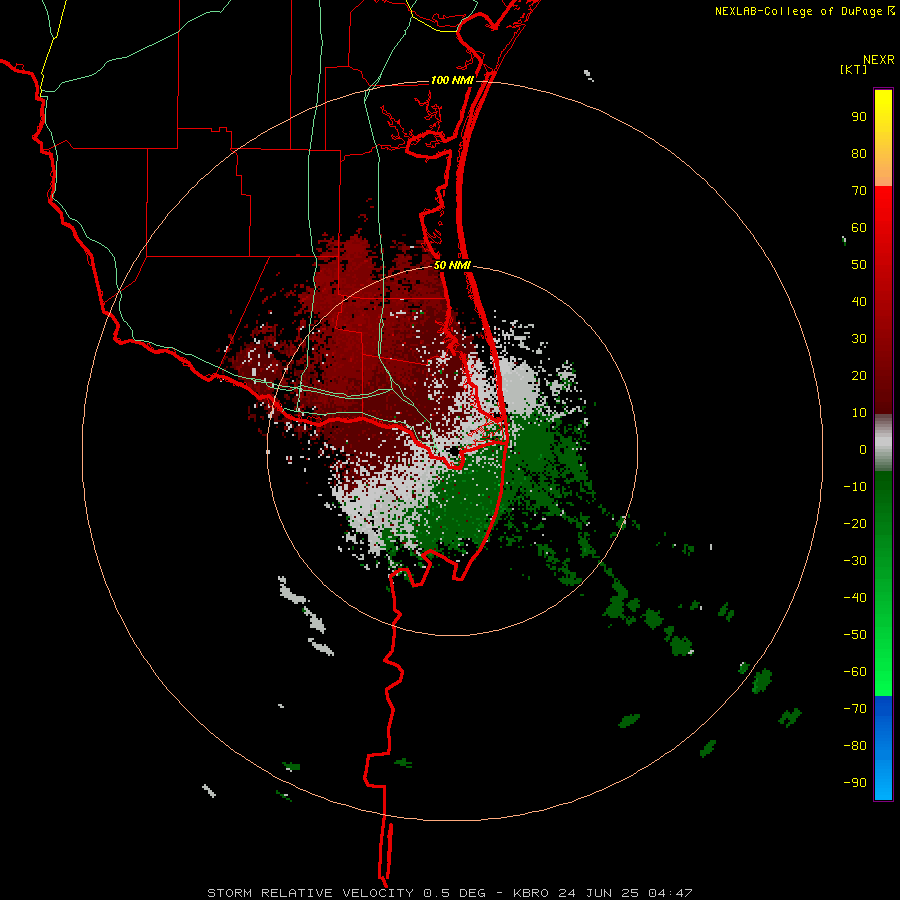Click the -50 knot label on the scale
This screenshot has width=900, height=900.
click(855, 635)
